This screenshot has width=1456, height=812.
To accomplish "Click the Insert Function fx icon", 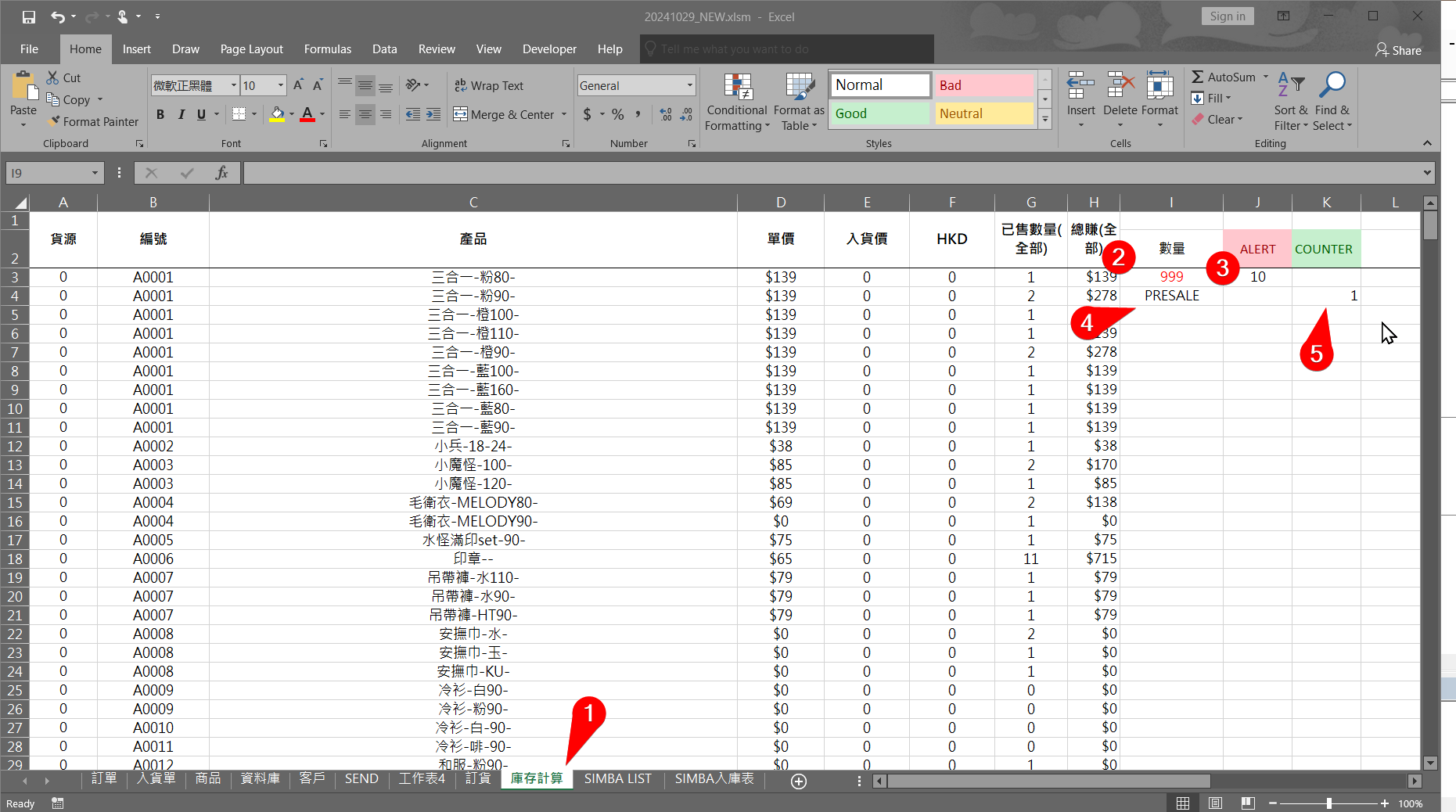I will [221, 173].
